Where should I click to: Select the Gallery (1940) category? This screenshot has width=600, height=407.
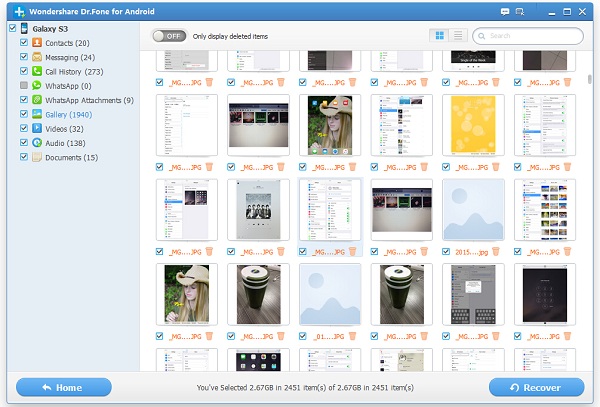tap(68, 114)
